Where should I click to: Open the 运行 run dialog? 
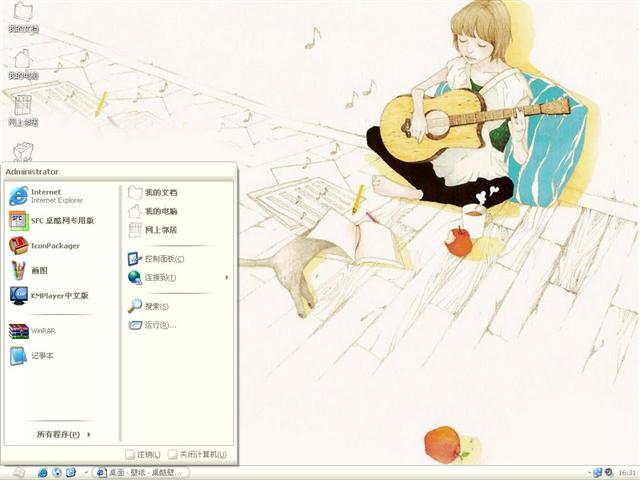(x=178, y=325)
